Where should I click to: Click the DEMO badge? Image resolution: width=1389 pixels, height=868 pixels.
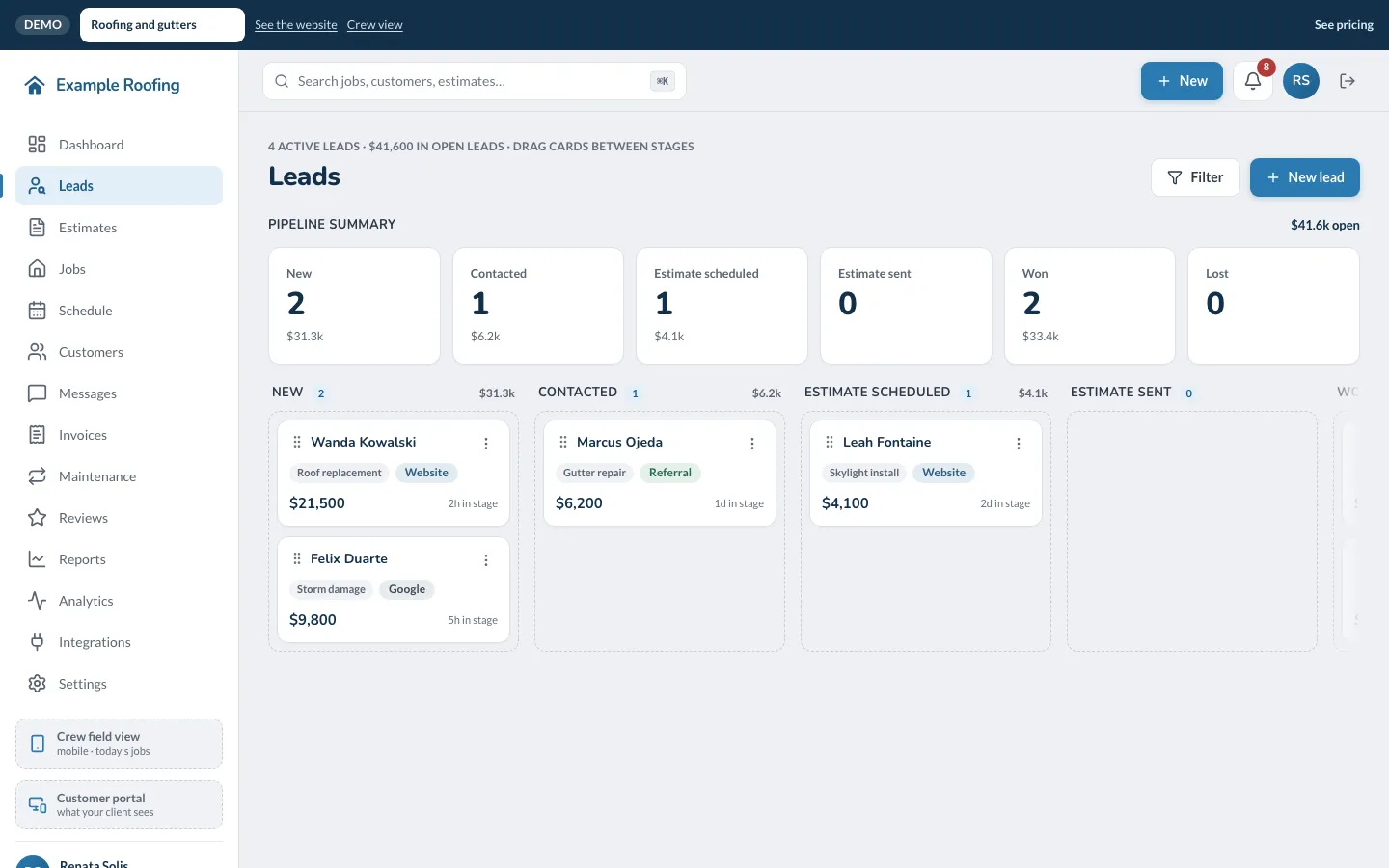tap(42, 25)
